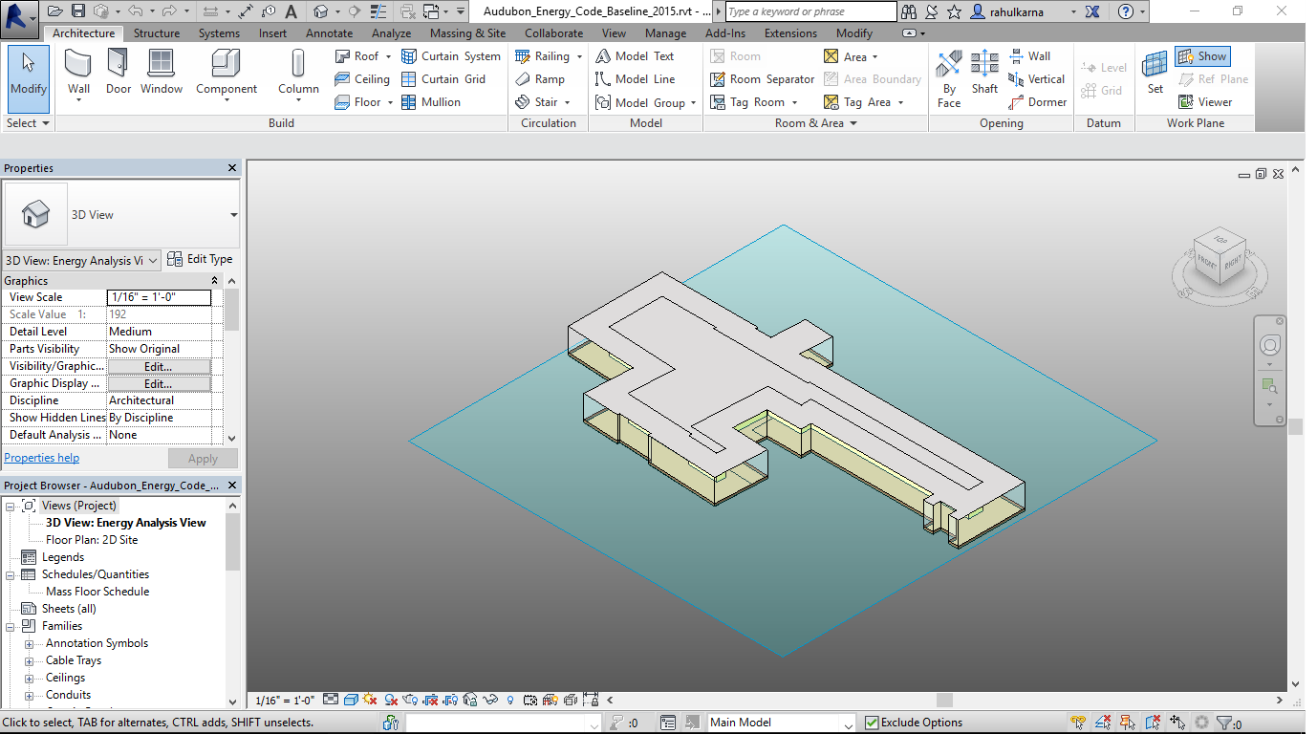Screen dimensions: 1306x734
Task: Open the Properties help link
Action: click(41, 457)
